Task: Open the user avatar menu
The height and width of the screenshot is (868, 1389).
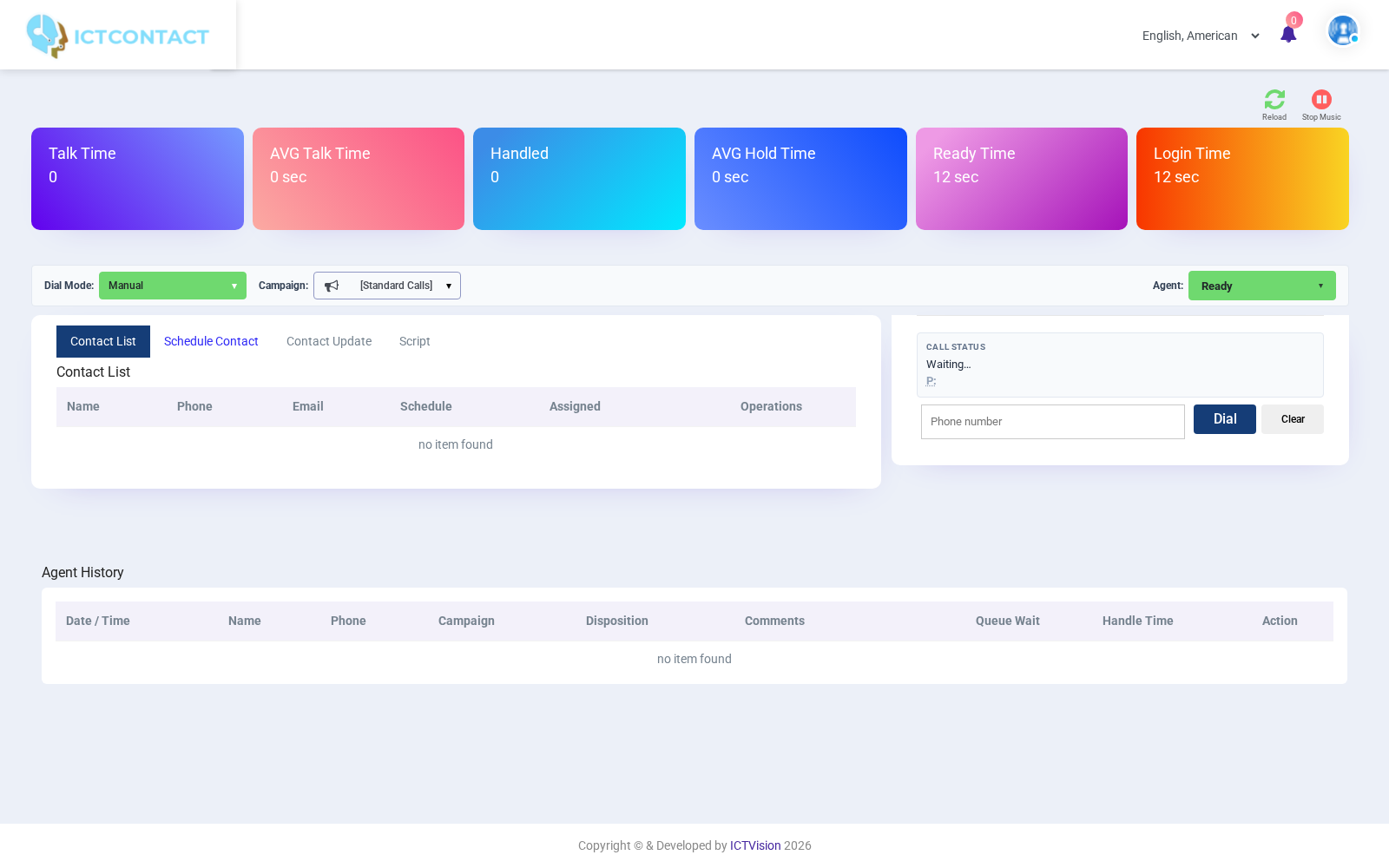Action: 1343,30
